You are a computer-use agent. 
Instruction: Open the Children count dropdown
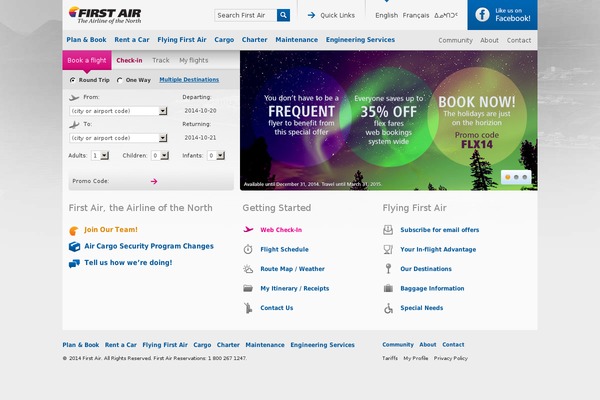pos(165,155)
